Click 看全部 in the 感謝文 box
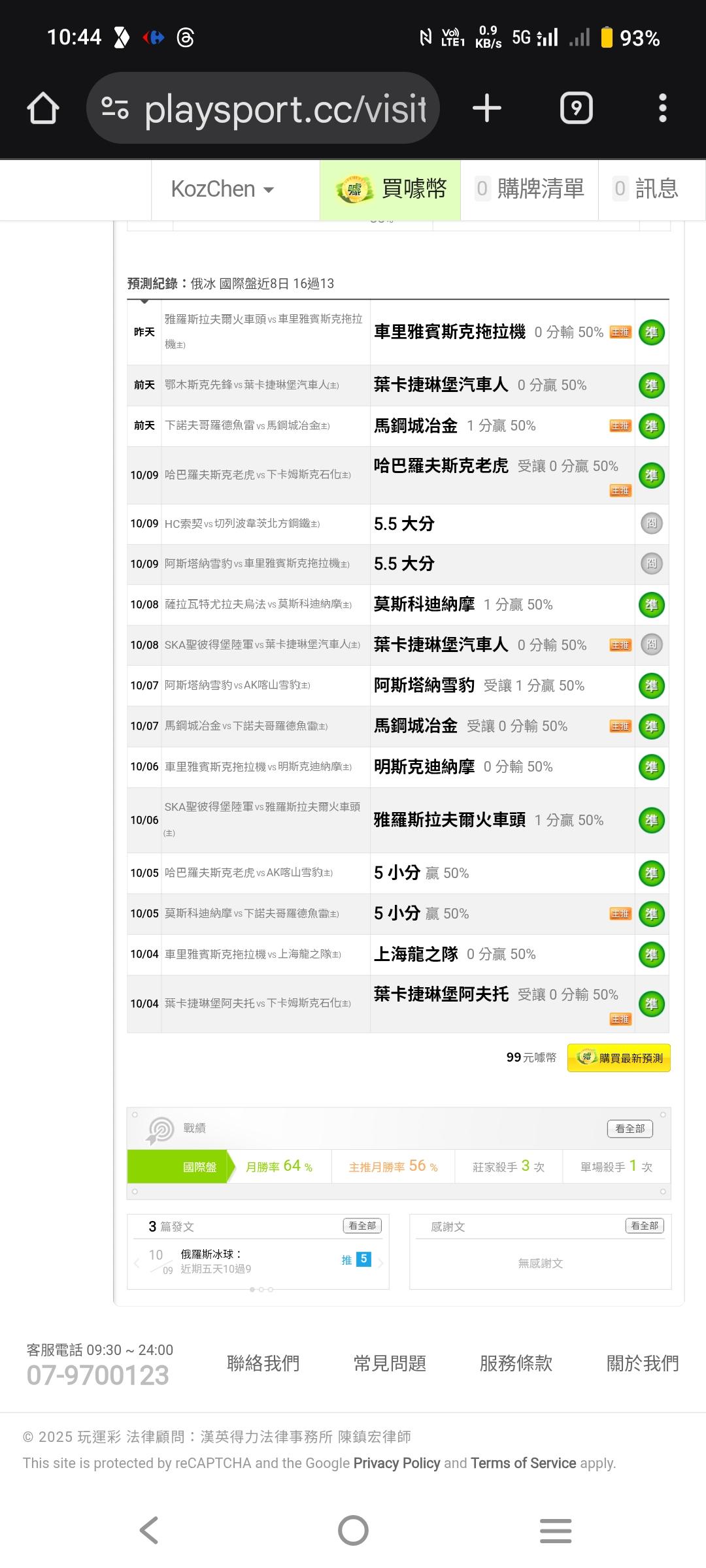Image resolution: width=706 pixels, height=1568 pixels. coord(645,1226)
